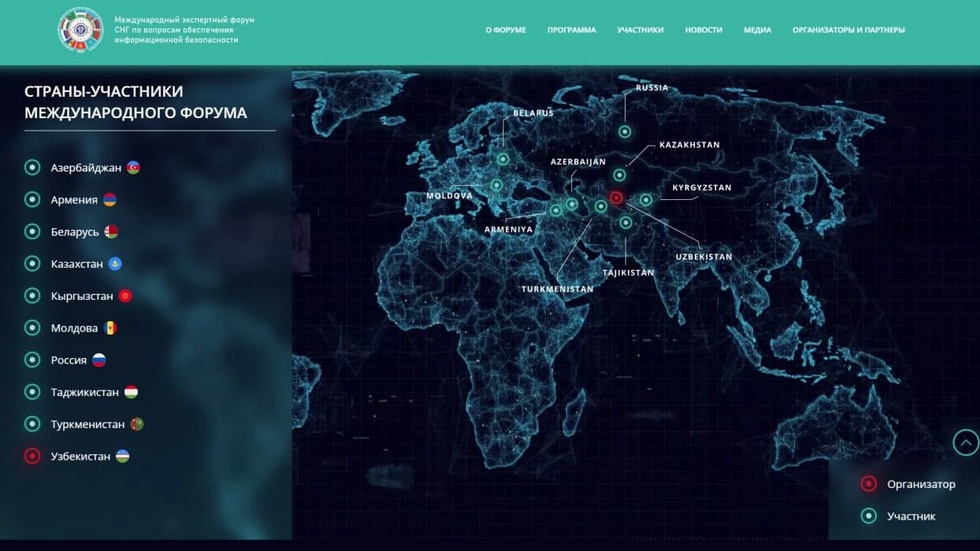
Task: Open the ОРГАНИЗАТОРЫ И ПАРТНЕРЫ page
Action: click(x=848, y=30)
